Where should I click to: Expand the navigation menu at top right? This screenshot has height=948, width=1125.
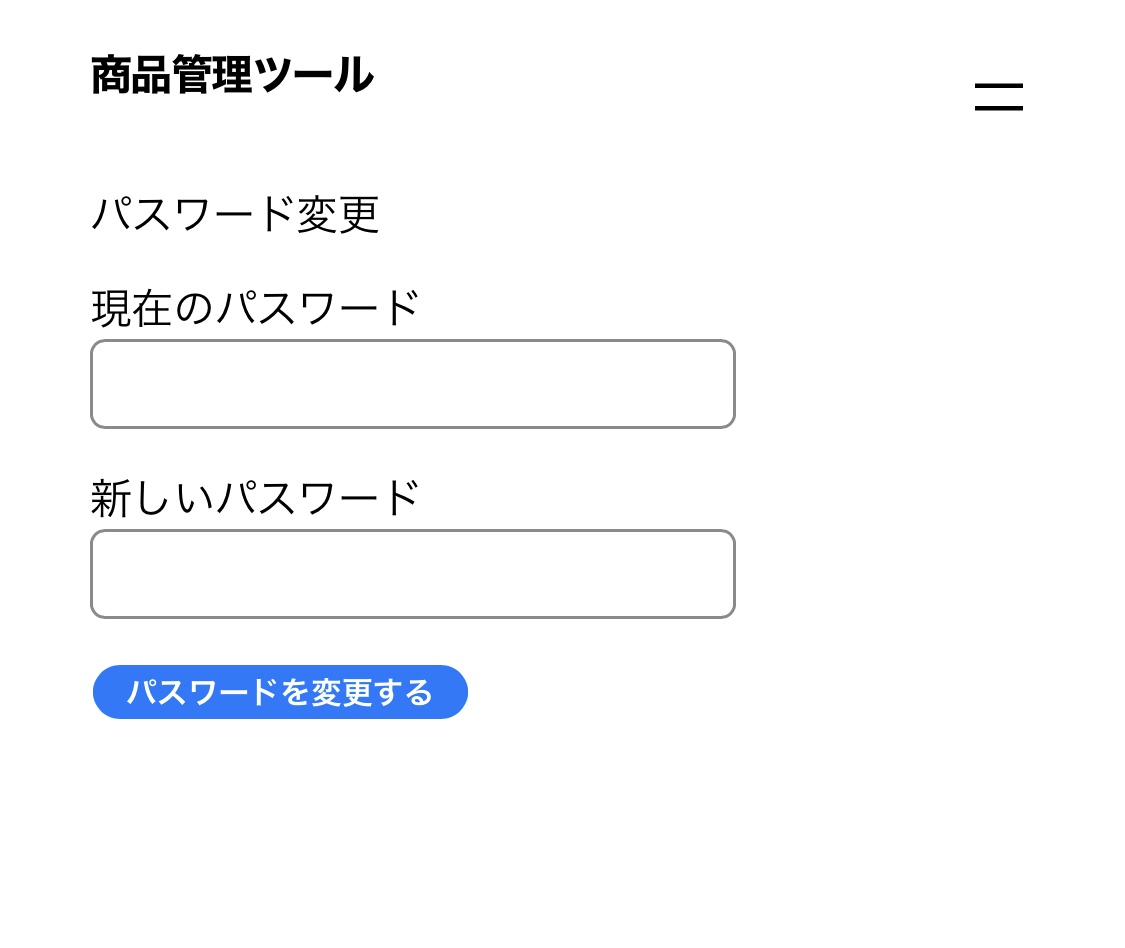click(998, 97)
